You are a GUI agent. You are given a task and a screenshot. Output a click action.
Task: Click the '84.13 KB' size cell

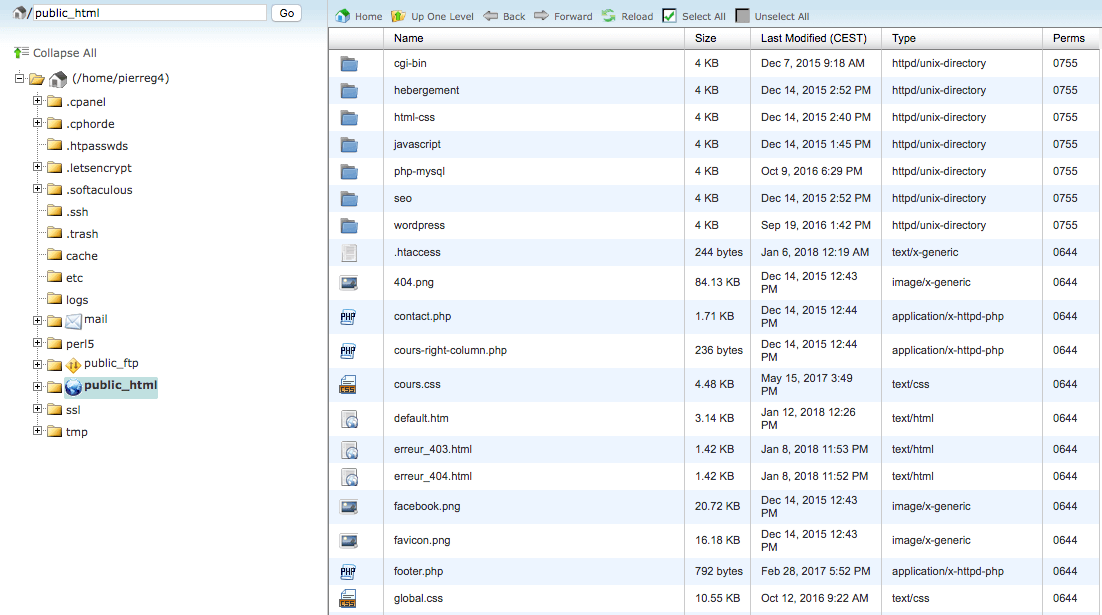pos(717,282)
